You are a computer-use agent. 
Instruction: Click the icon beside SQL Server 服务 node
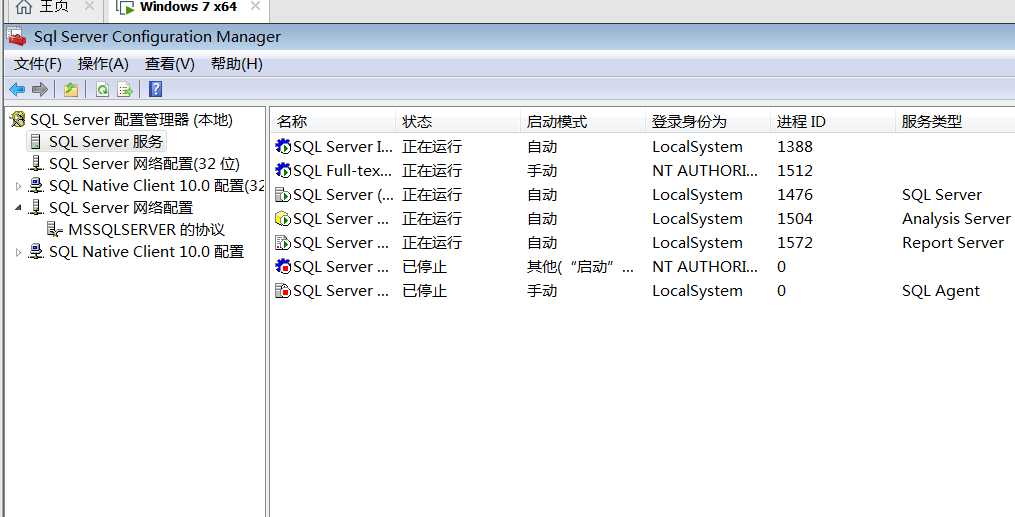pyautogui.click(x=36, y=142)
